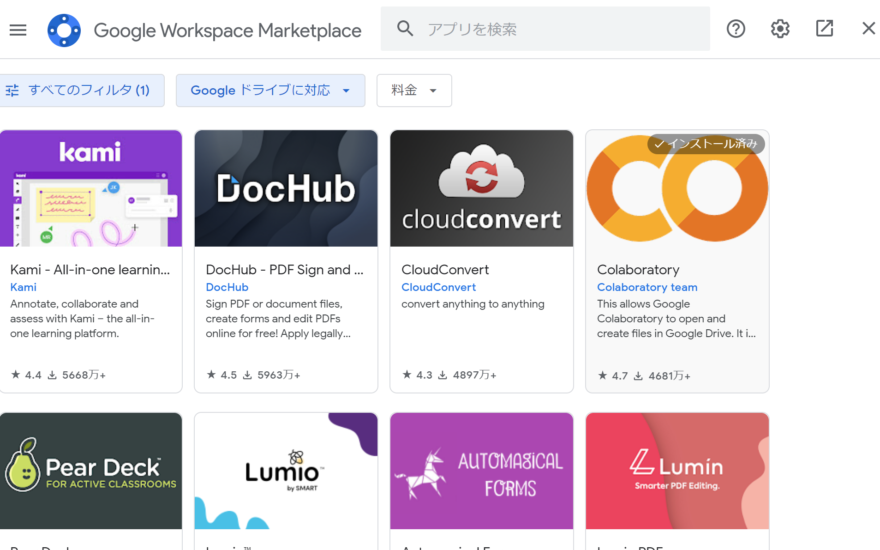Open the Colaboratory app title
This screenshot has height=550, width=880.
point(638,270)
